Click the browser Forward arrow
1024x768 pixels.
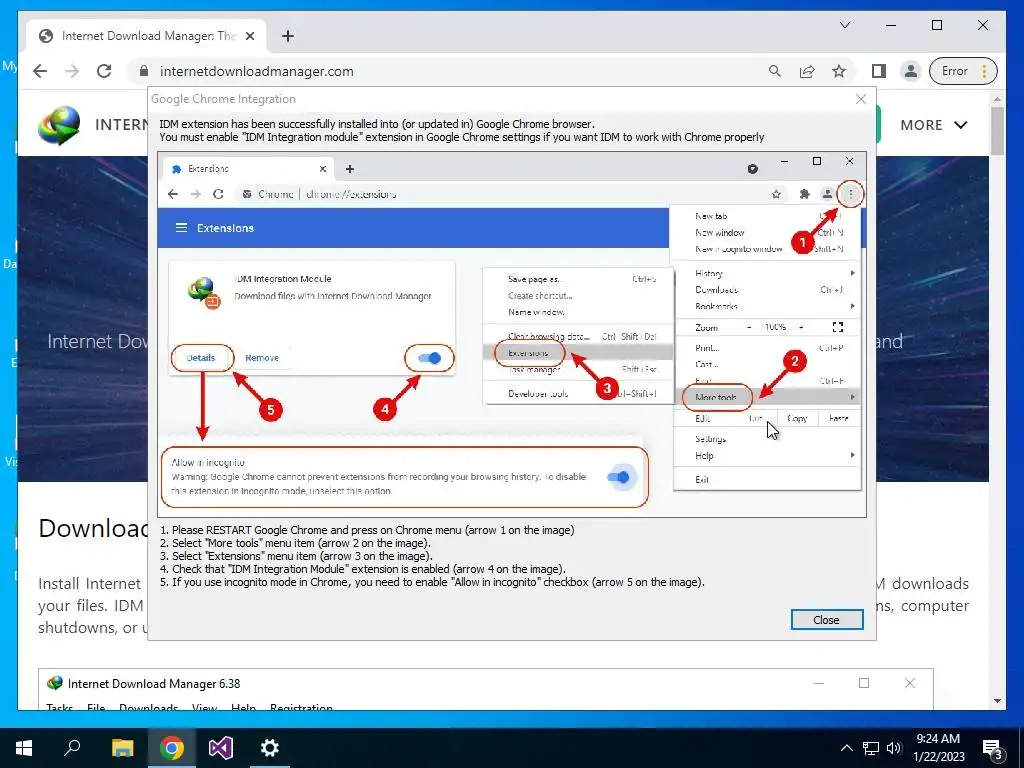(x=72, y=71)
